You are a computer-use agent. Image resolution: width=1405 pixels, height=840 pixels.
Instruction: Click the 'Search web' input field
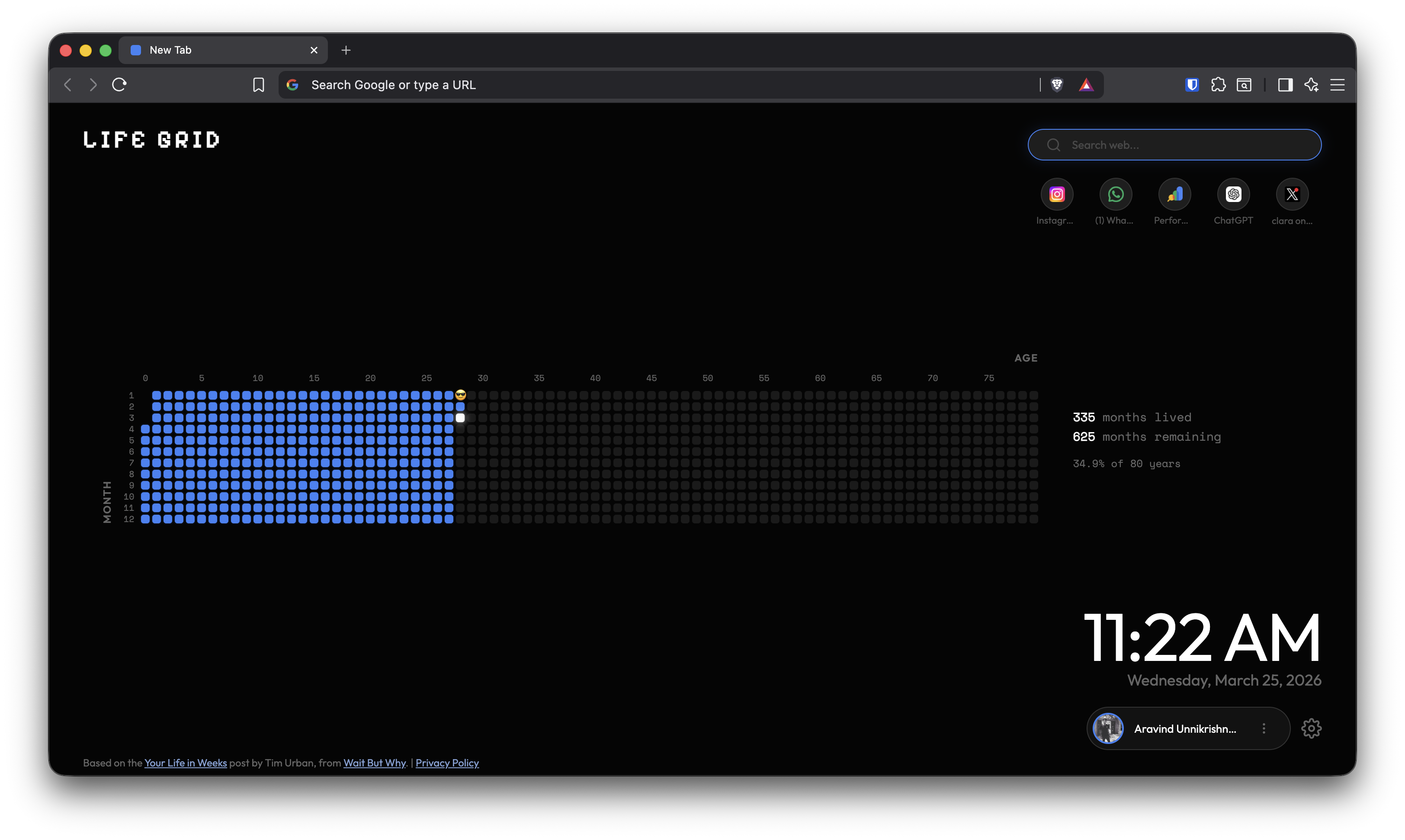pyautogui.click(x=1174, y=144)
